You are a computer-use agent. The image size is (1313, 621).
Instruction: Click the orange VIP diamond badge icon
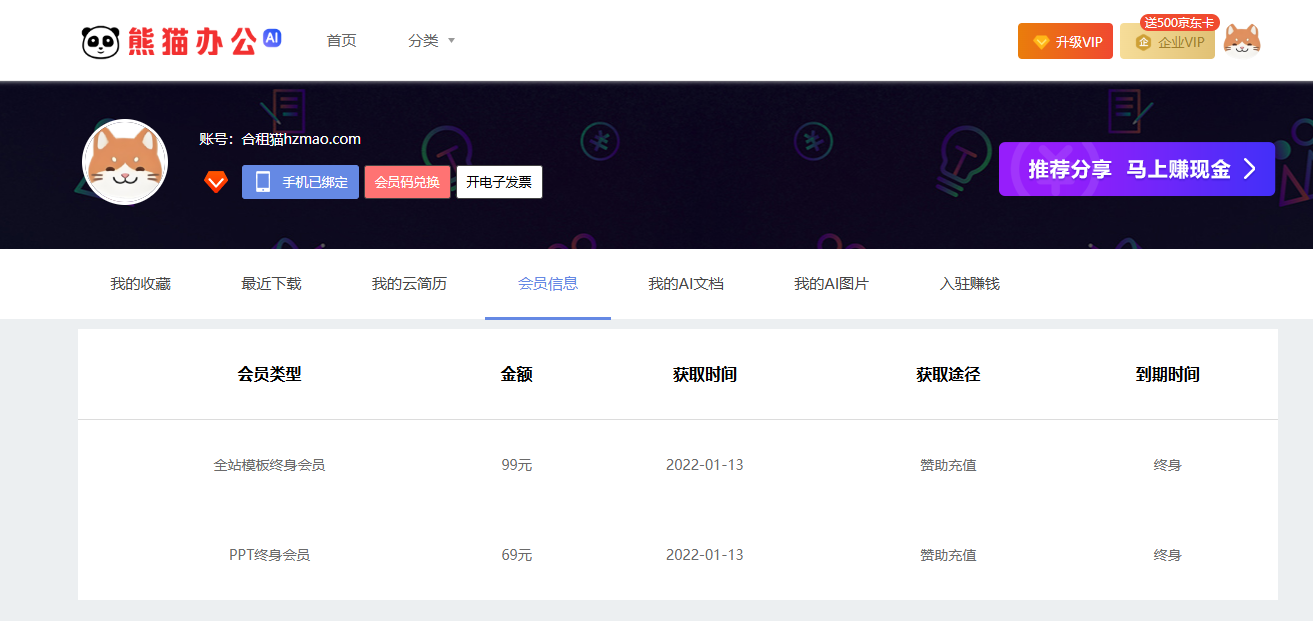point(216,182)
